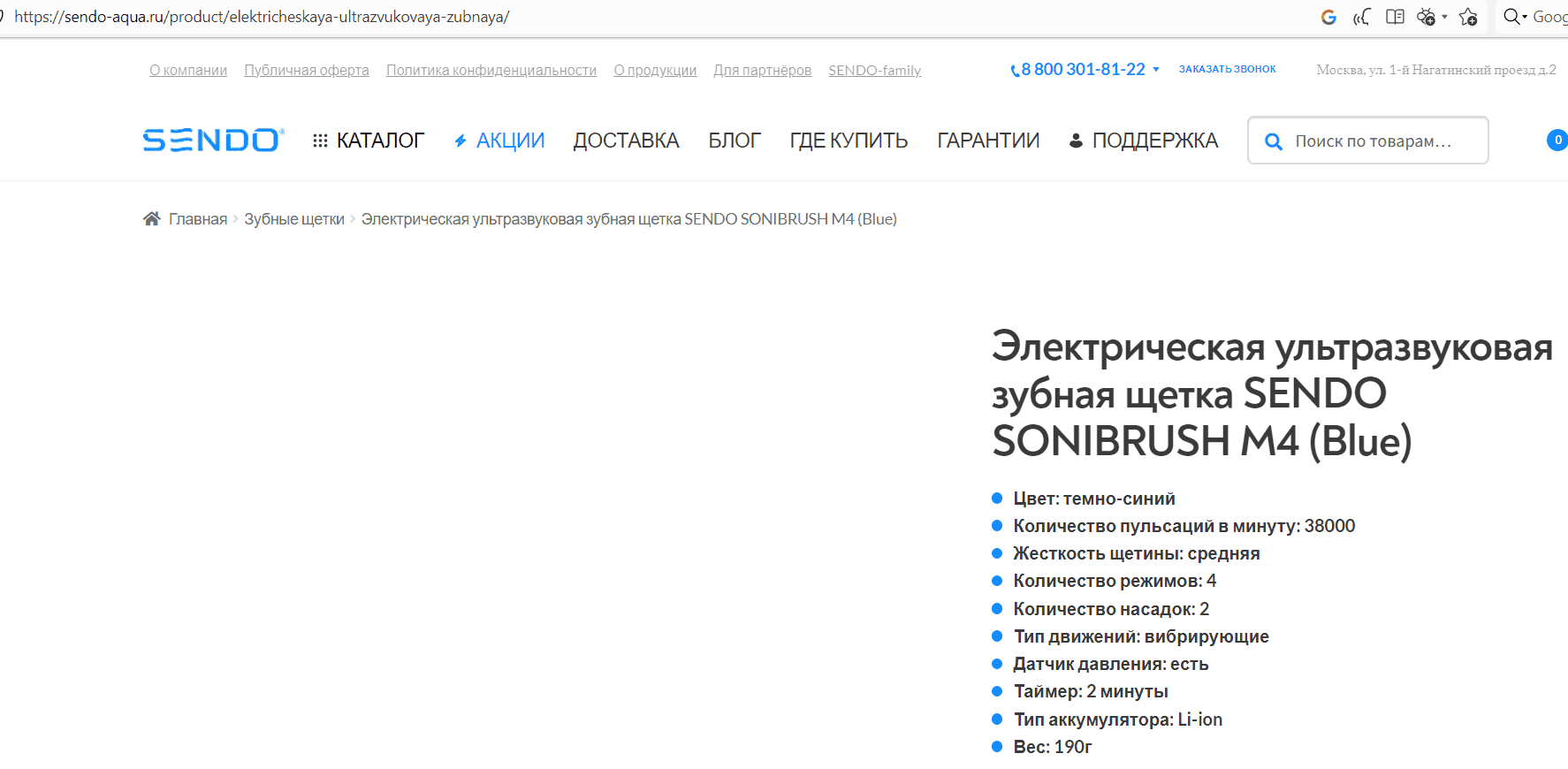
Task: Click the 'Тип движений: вибрирующие' line
Action: point(1141,636)
